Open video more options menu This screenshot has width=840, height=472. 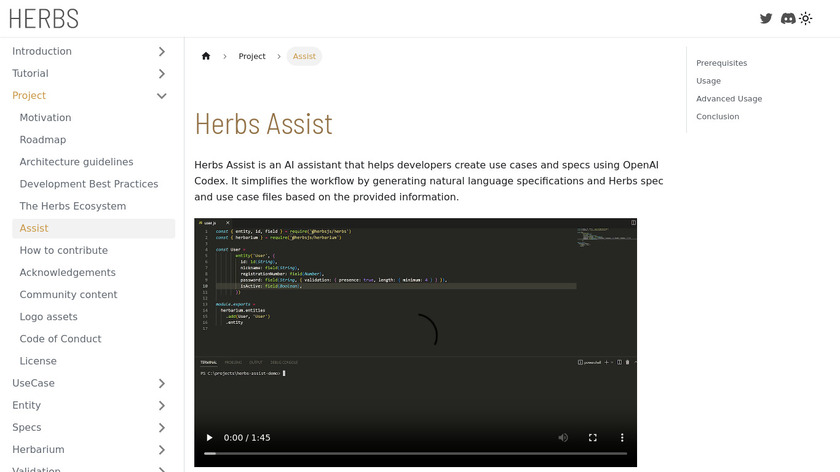click(x=622, y=438)
